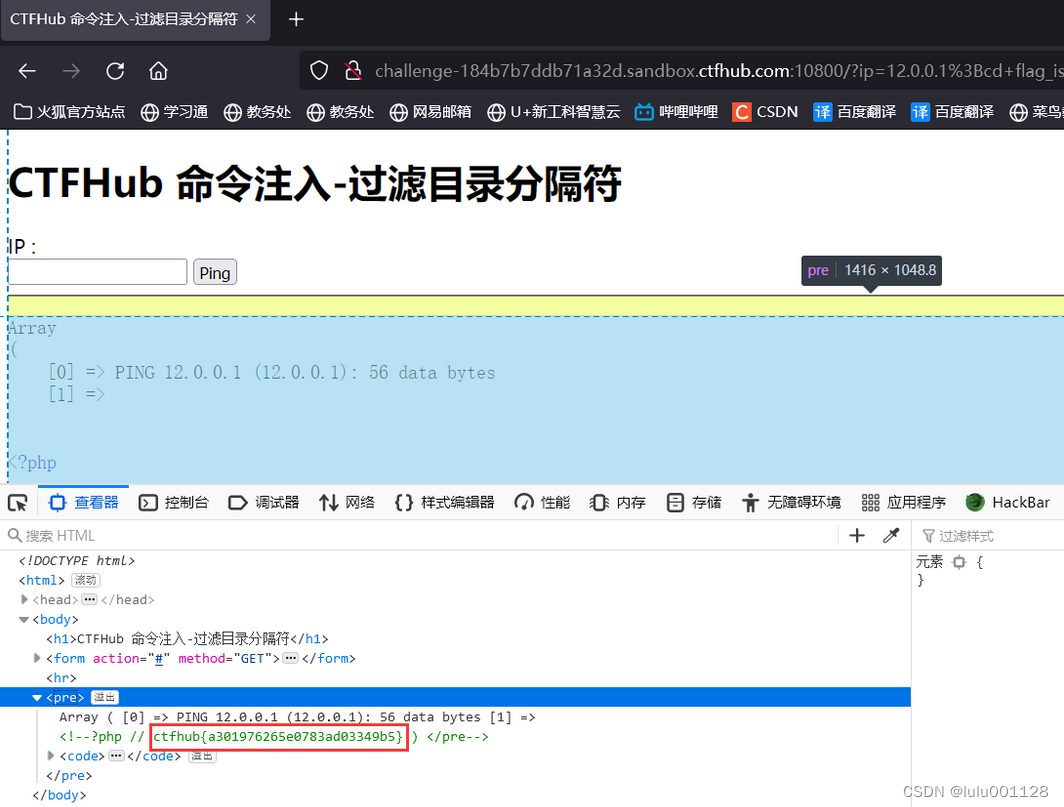1064x807 pixels.
Task: Click the add new rule plus icon
Action: (x=856, y=535)
